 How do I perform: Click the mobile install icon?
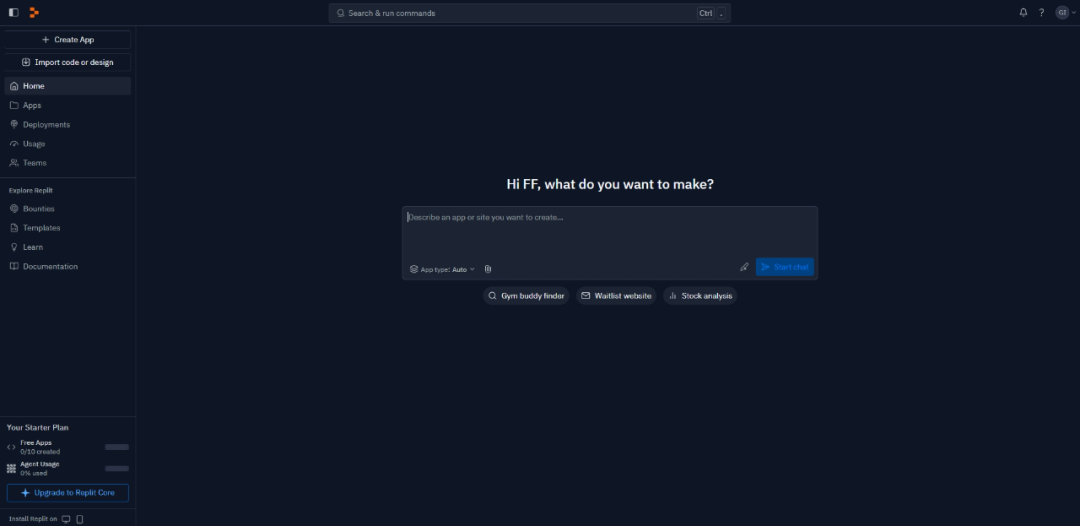point(80,519)
